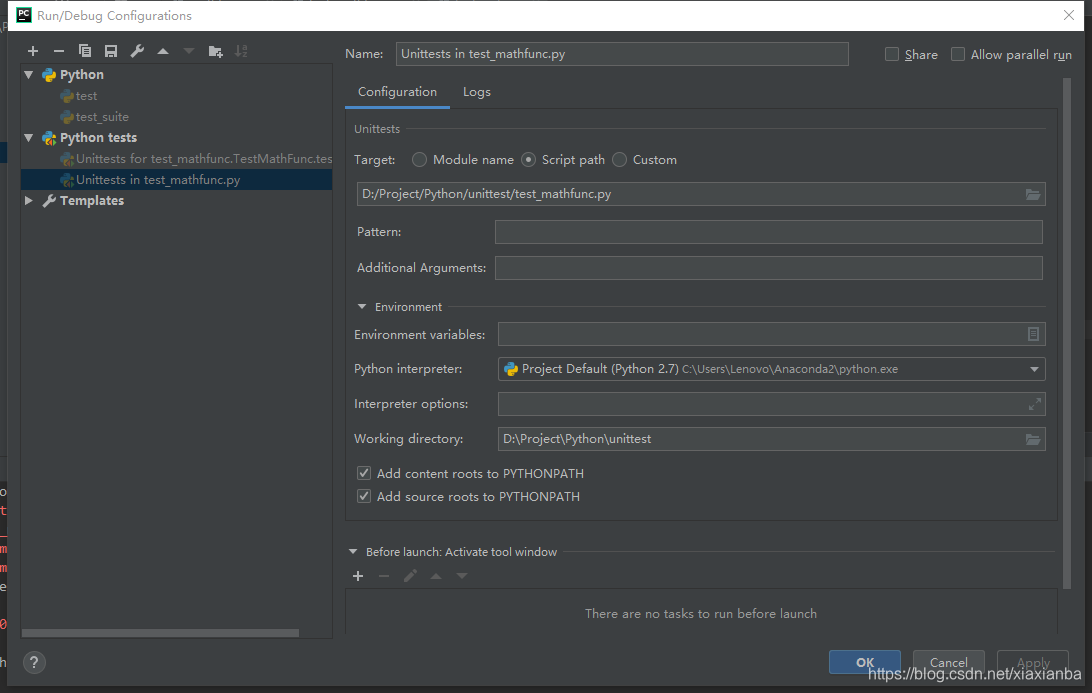Edit templates with the wrench icon
1092x693 pixels.
click(x=137, y=51)
